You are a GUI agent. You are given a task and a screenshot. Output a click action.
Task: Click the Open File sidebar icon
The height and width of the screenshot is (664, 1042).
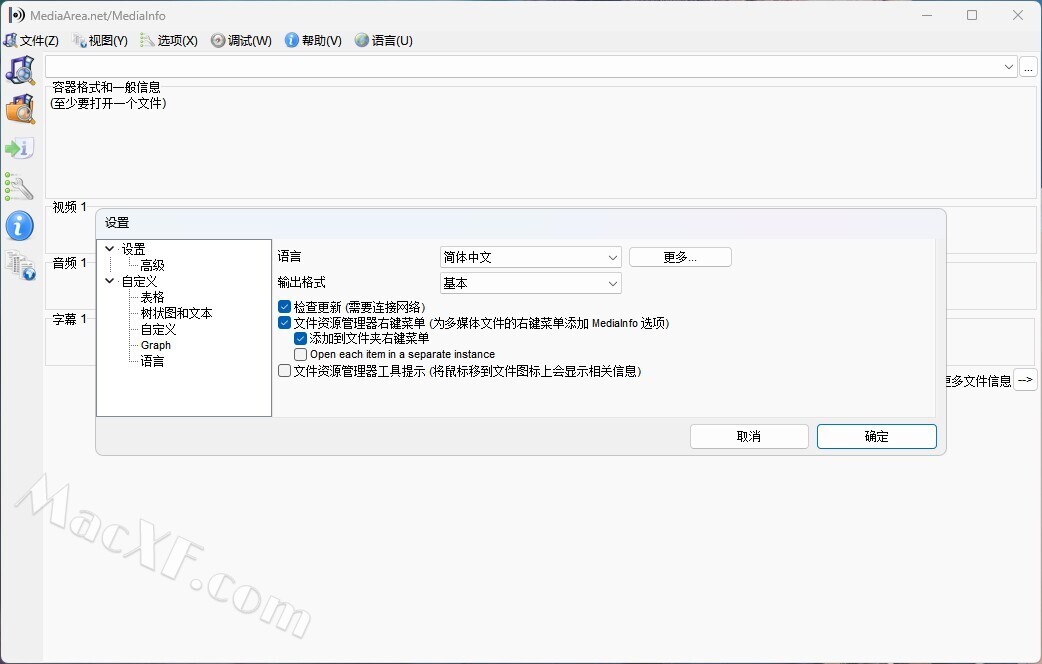coord(20,70)
